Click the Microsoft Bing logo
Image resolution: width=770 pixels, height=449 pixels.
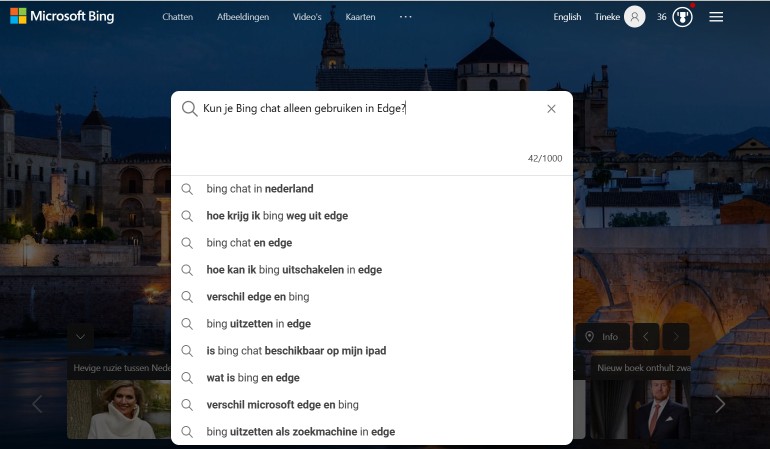click(62, 16)
